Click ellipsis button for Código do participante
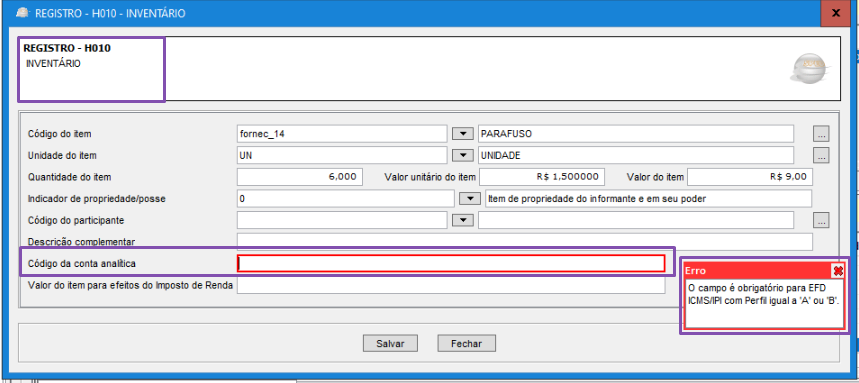 point(821,220)
